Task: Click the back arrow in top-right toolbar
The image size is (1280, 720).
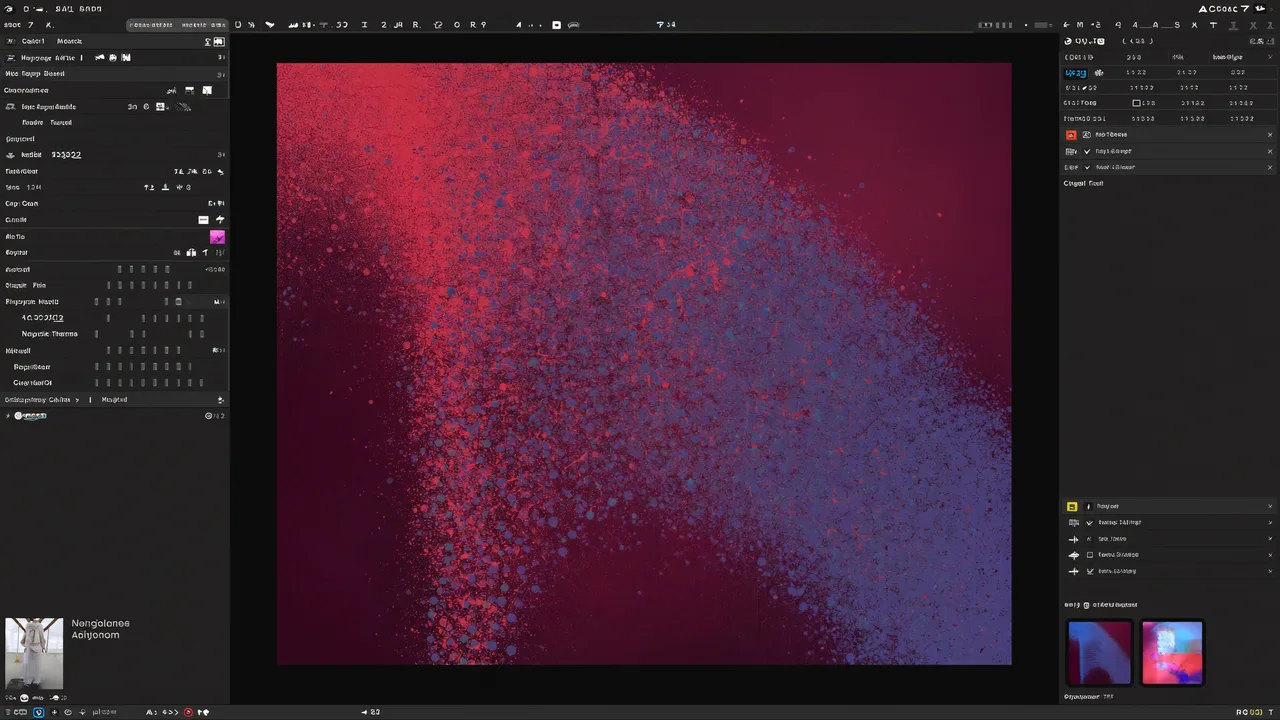Action: (x=1067, y=25)
